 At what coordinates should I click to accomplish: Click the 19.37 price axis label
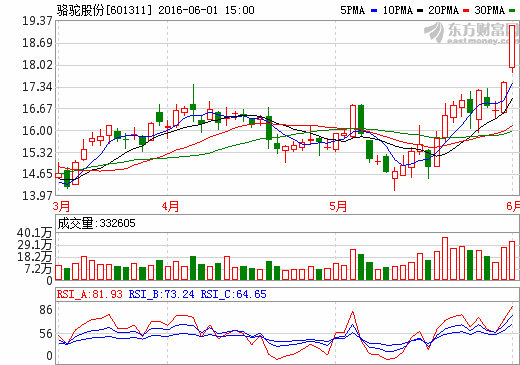(x=38, y=21)
